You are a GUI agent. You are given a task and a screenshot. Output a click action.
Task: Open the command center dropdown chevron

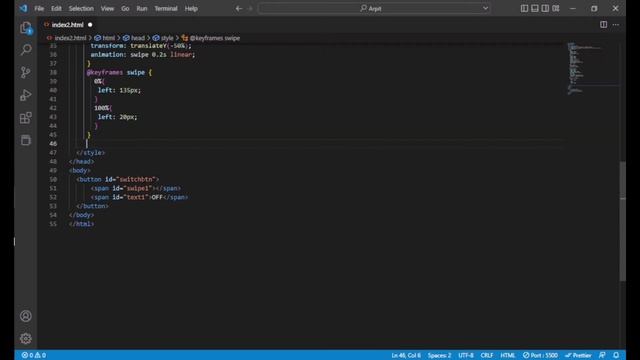(485, 8)
